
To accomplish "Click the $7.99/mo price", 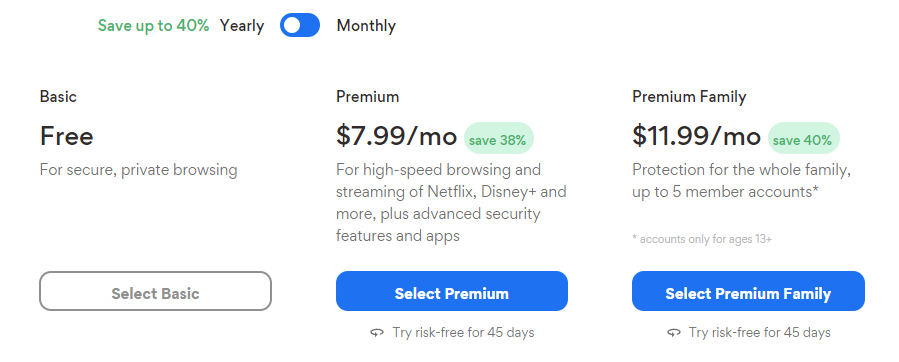I will (x=396, y=137).
